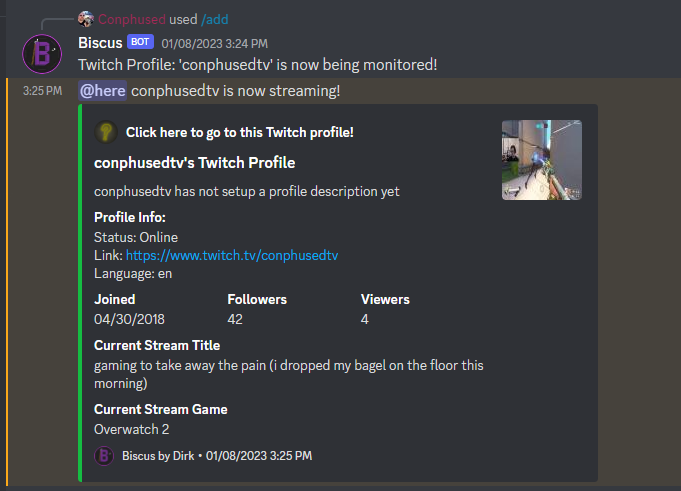Open the Twitch stream preview thumbnail

point(541,160)
